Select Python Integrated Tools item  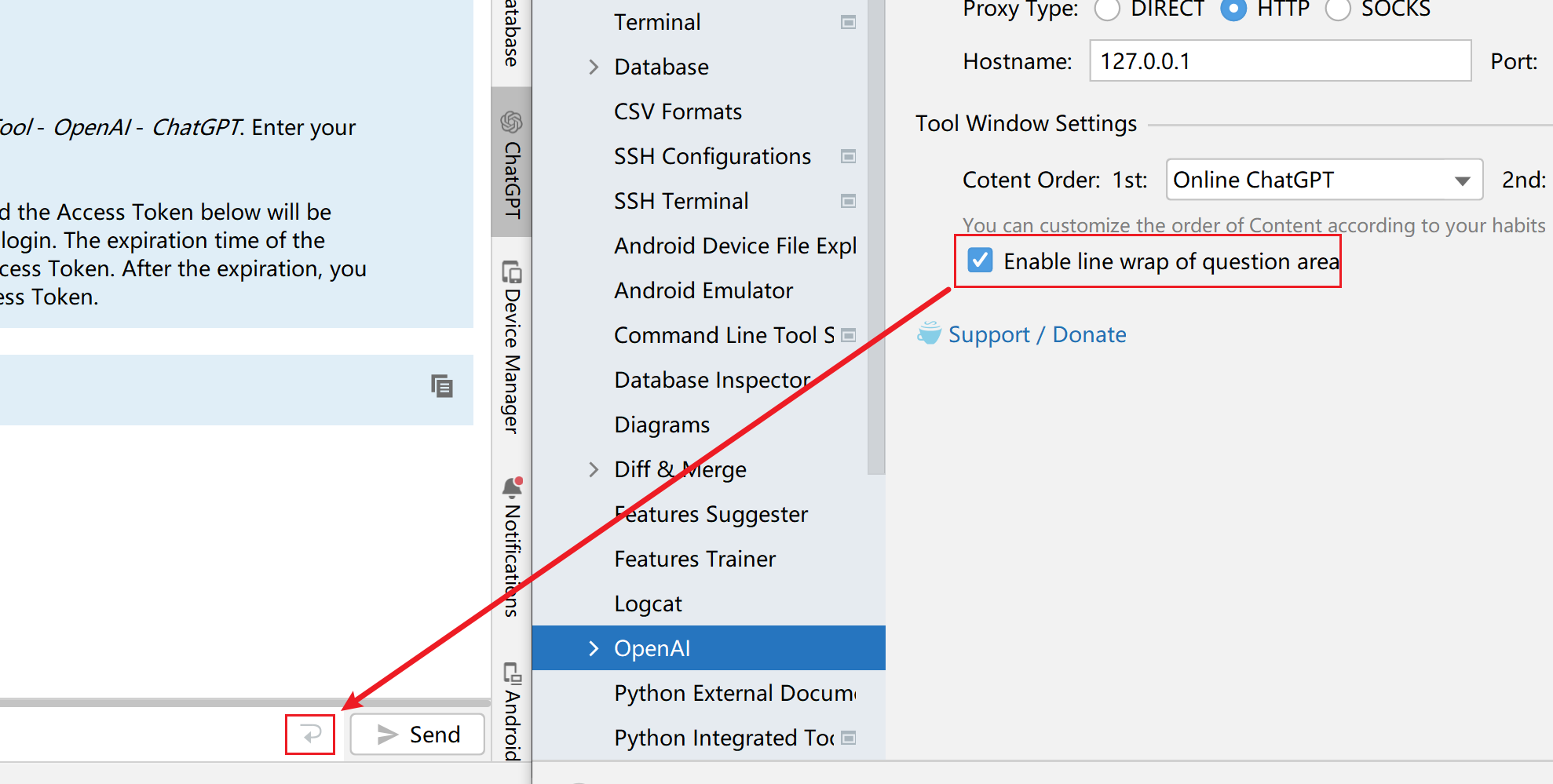pos(724,738)
